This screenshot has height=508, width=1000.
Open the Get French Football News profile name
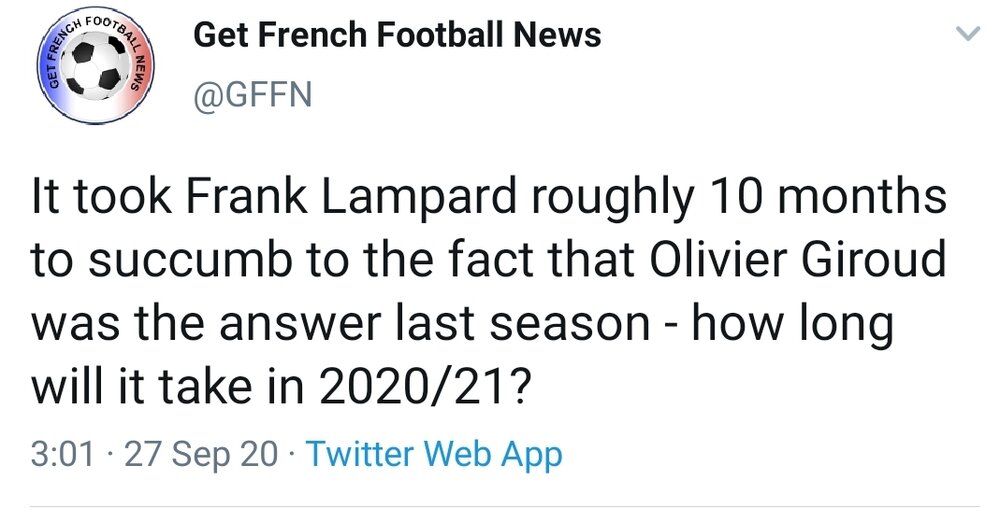tap(397, 34)
